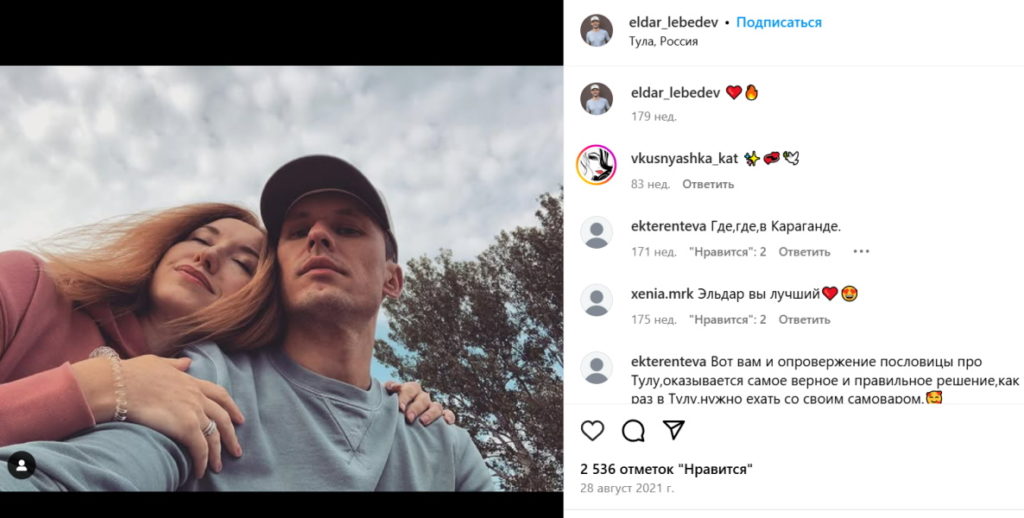This screenshot has height=518, width=1024.
Task: Reply to vkusnyashka_kat's comment
Action: pyautogui.click(x=708, y=184)
